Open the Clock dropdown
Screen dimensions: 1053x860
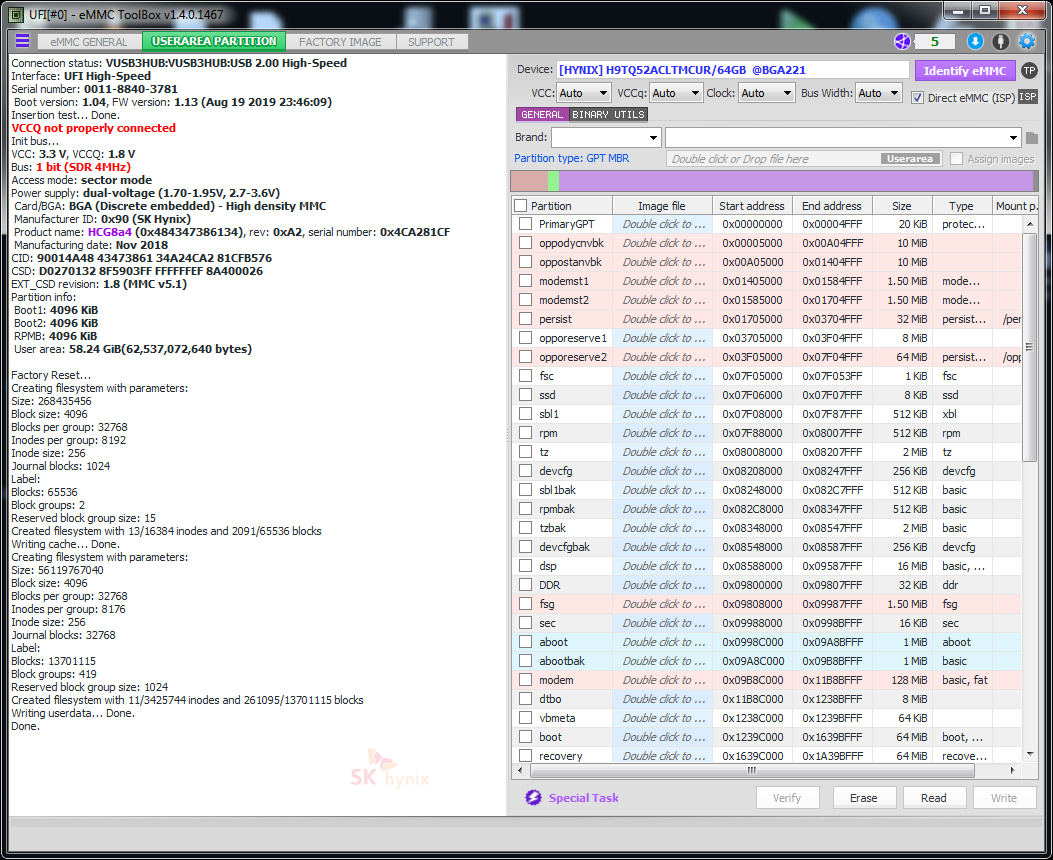click(766, 93)
